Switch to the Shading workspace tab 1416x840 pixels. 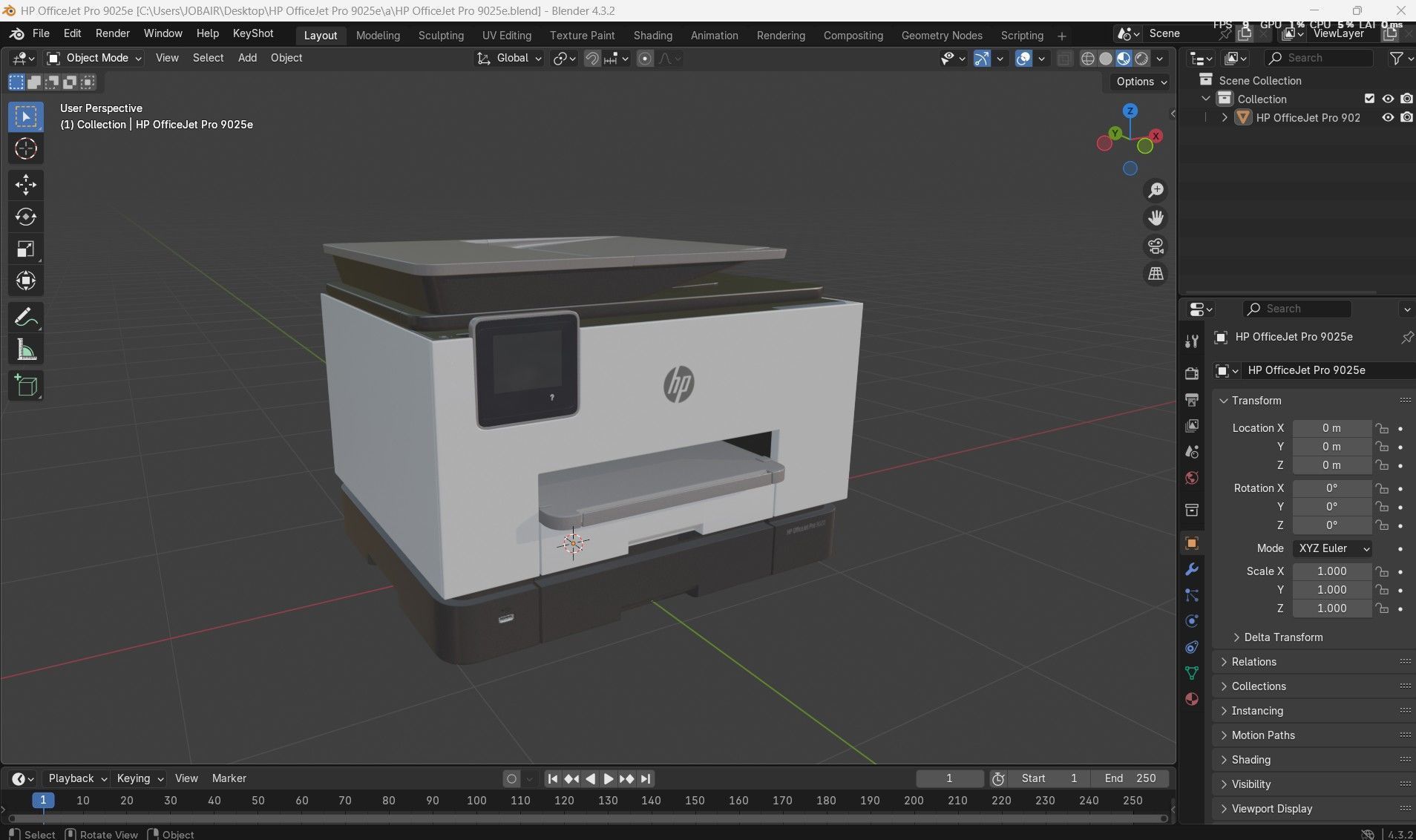[653, 36]
